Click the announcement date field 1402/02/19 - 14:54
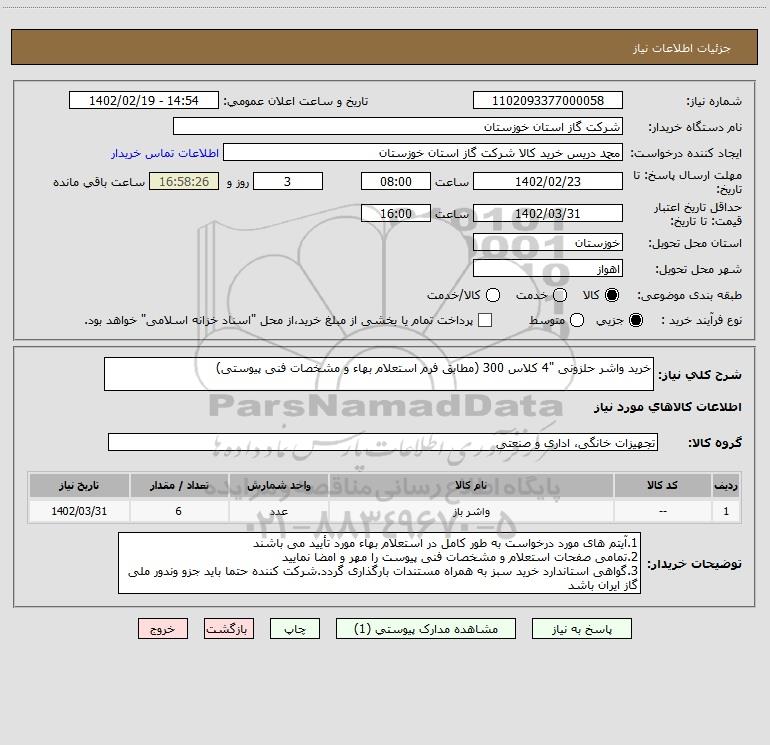 click(143, 101)
